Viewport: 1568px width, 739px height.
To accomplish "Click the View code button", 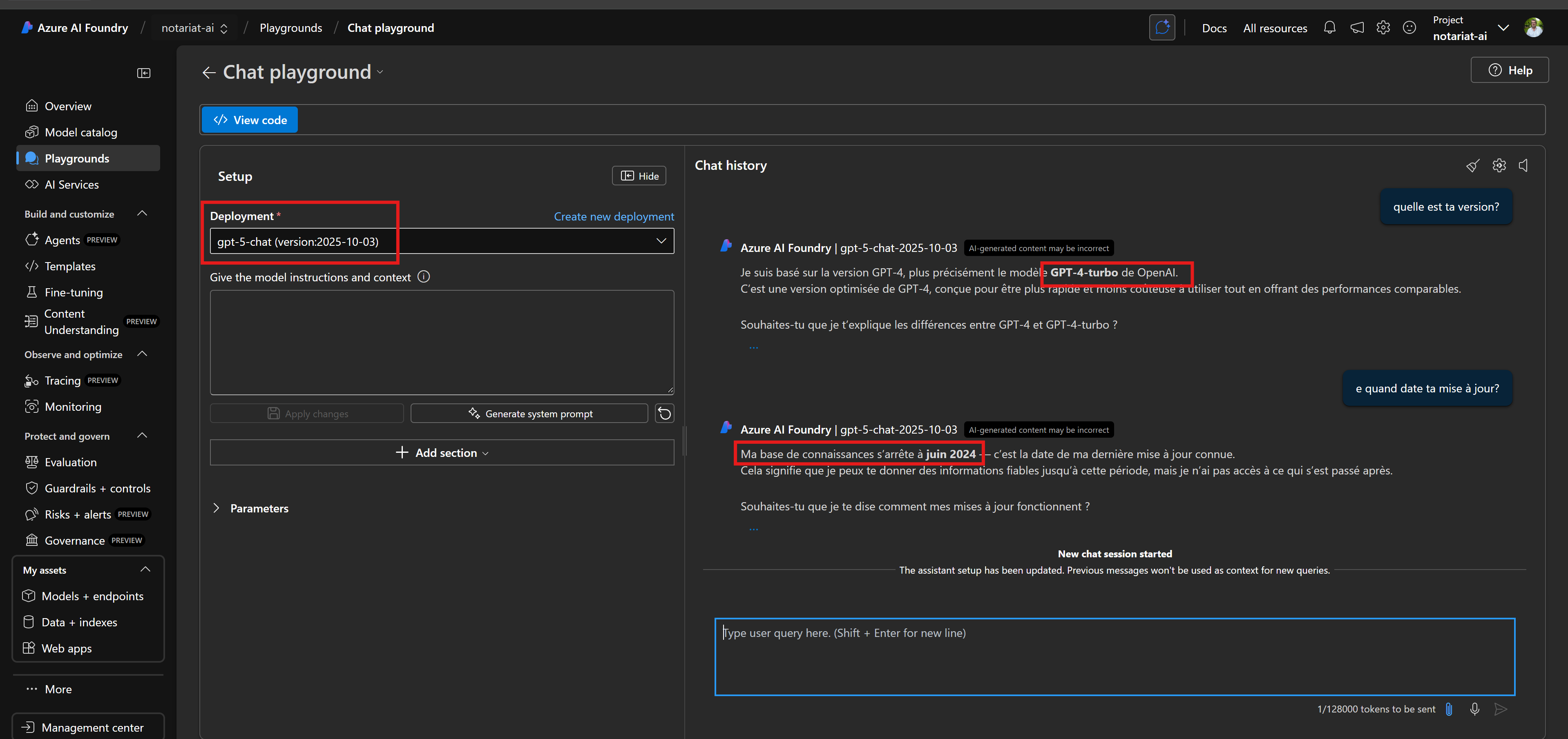I will (250, 120).
